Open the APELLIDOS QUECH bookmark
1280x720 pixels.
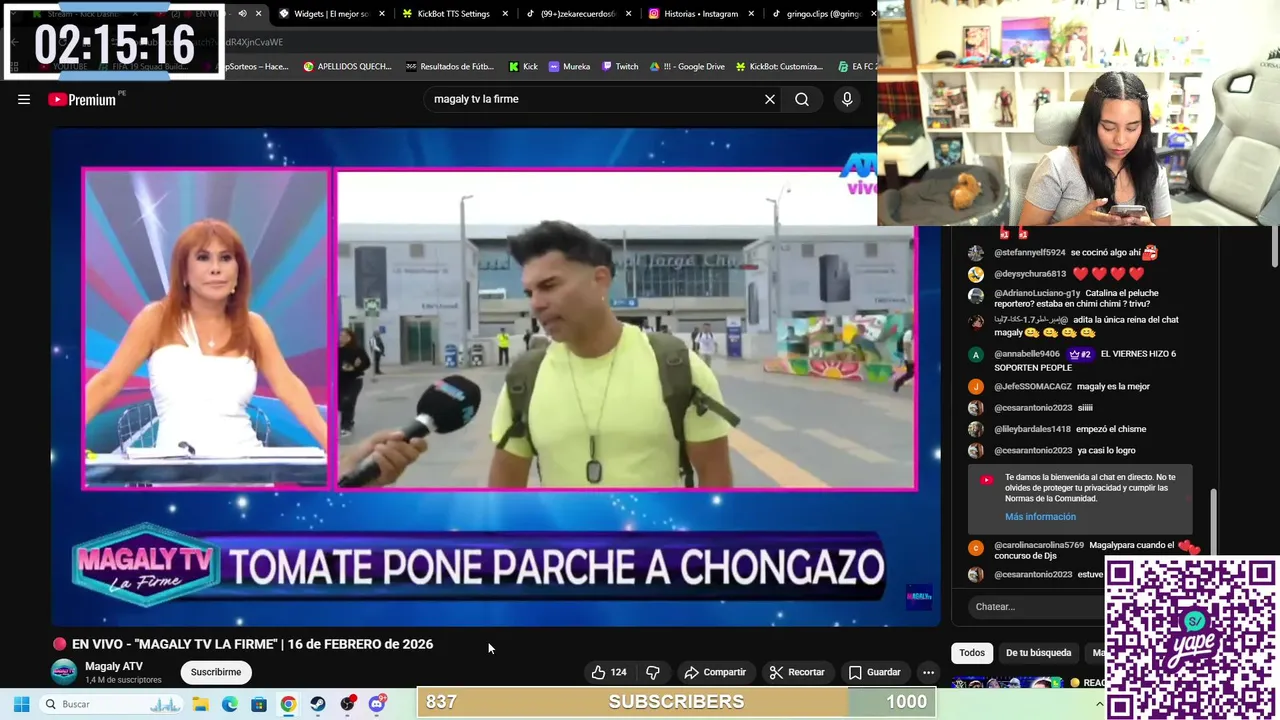[347, 67]
